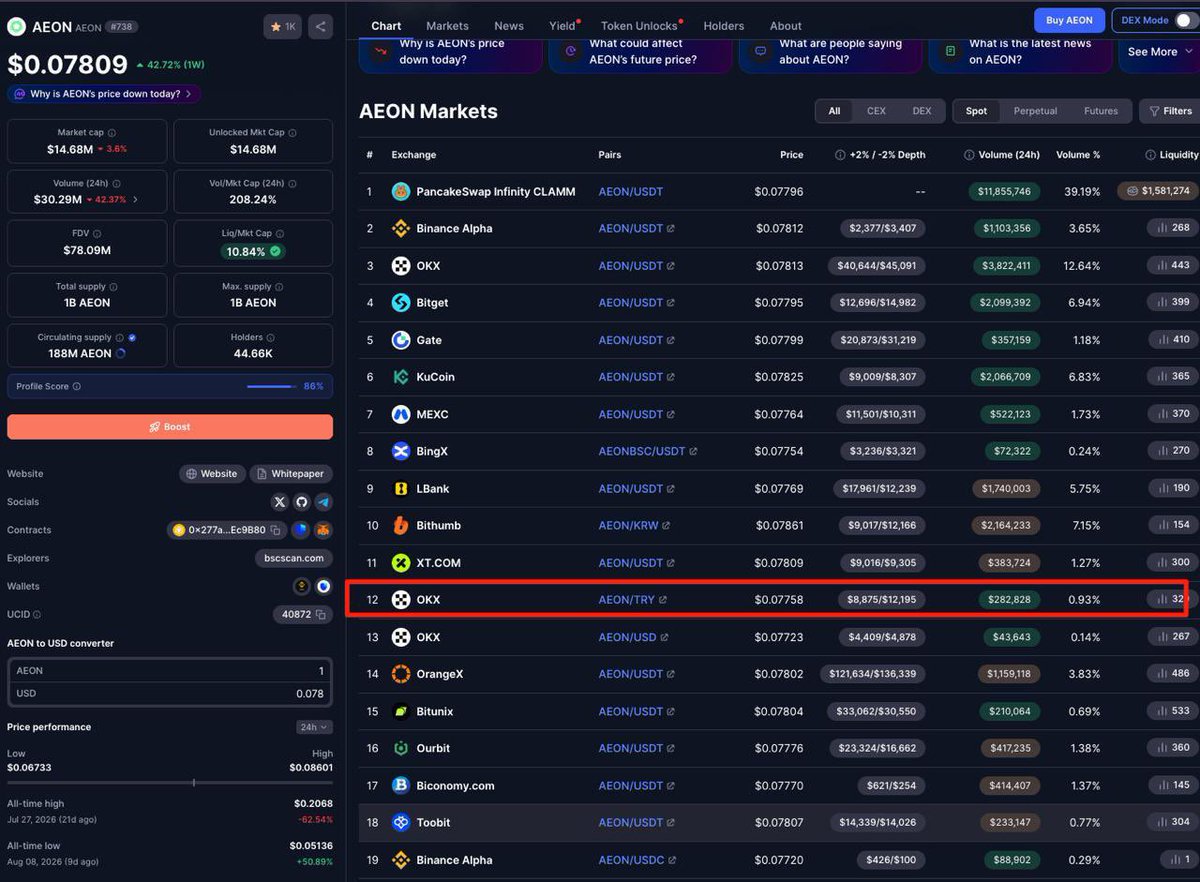Click the Bithumb exchange logo
This screenshot has width=1200, height=882.
click(x=401, y=525)
